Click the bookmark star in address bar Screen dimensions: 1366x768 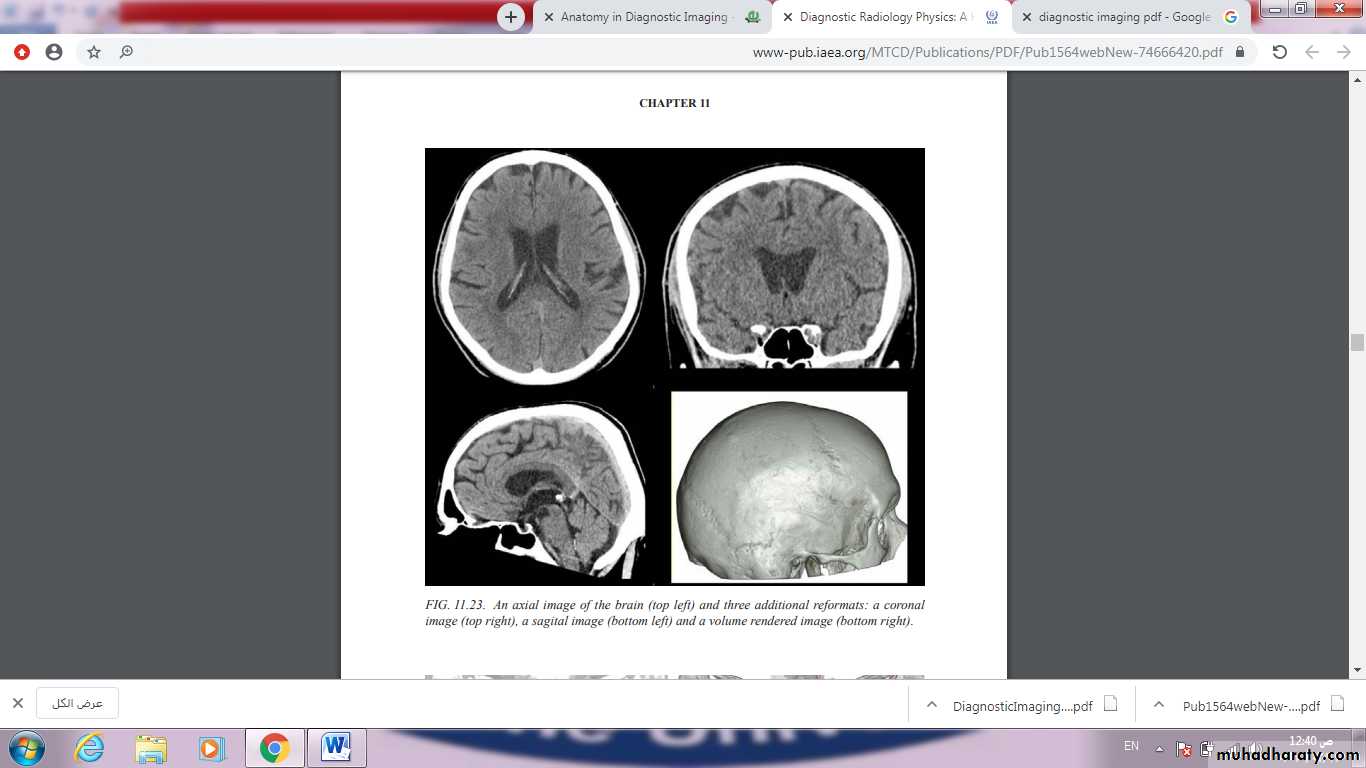pyautogui.click(x=94, y=52)
